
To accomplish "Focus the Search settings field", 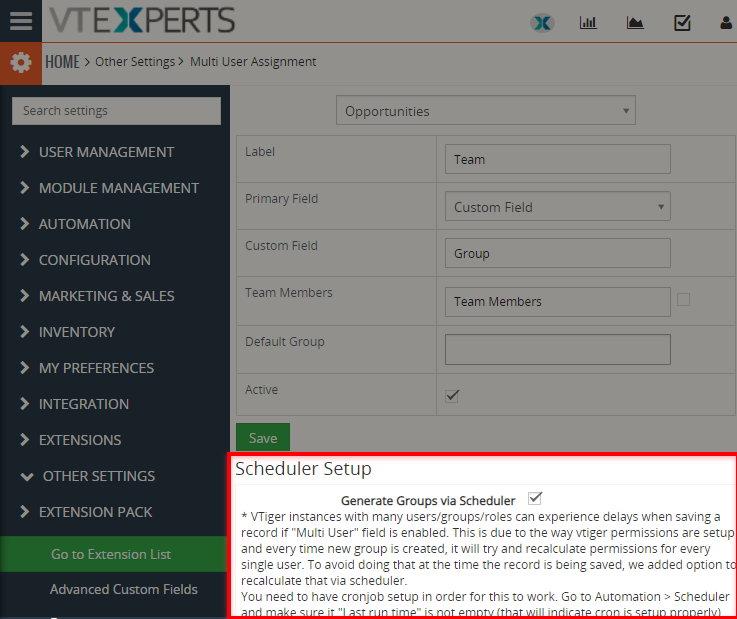I will 116,111.
